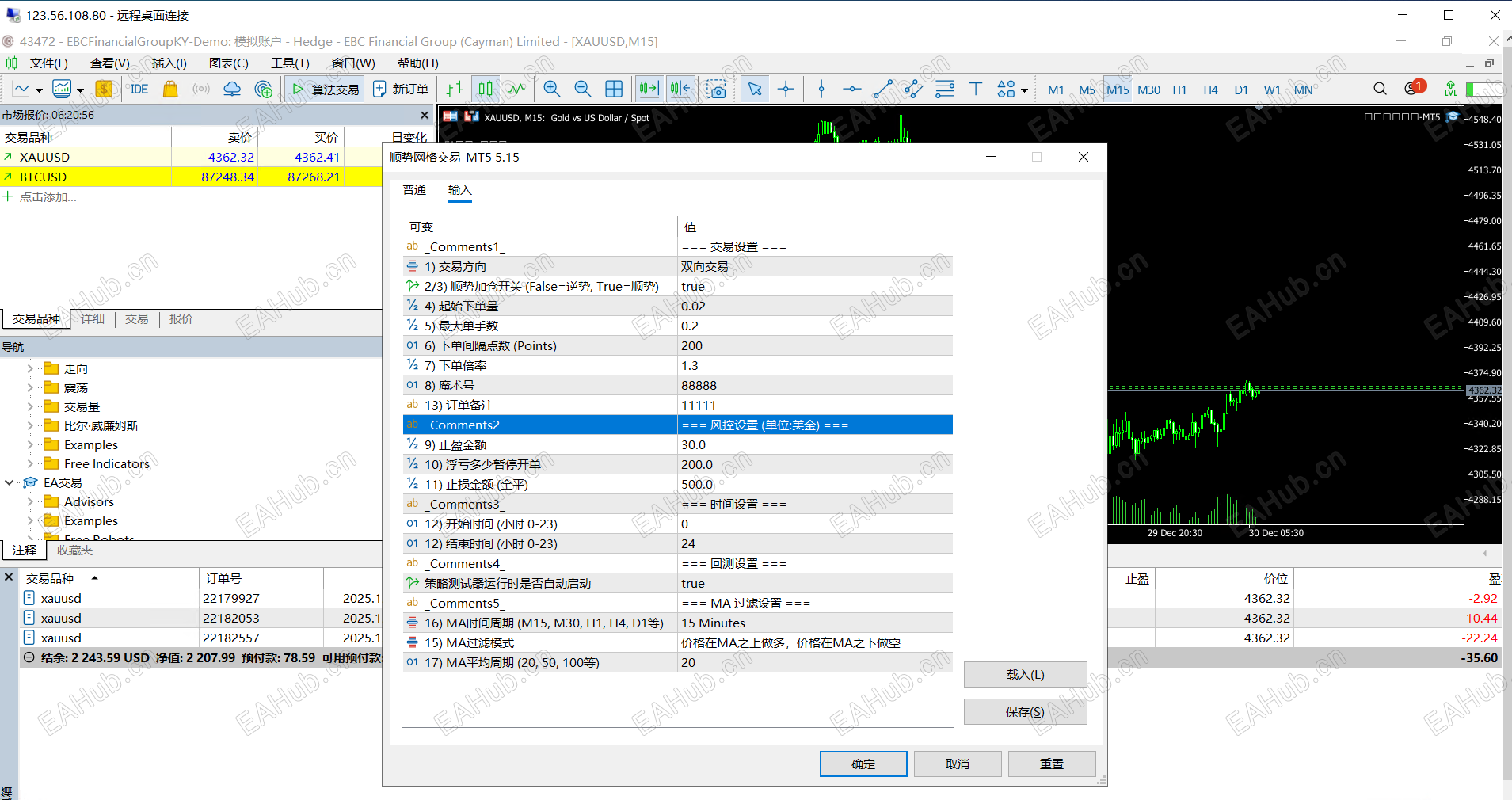
Task: Open the shapes dropdown arrow on toolbar
Action: [x=1024, y=89]
